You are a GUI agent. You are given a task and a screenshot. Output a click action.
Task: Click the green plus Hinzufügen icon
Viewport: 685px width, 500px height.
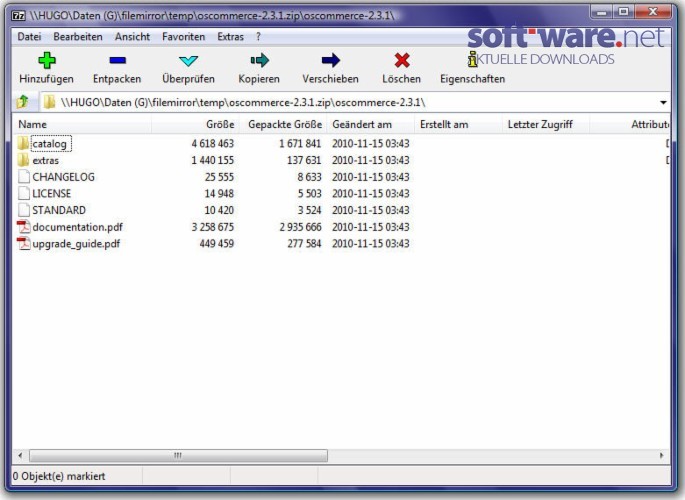pos(47,60)
